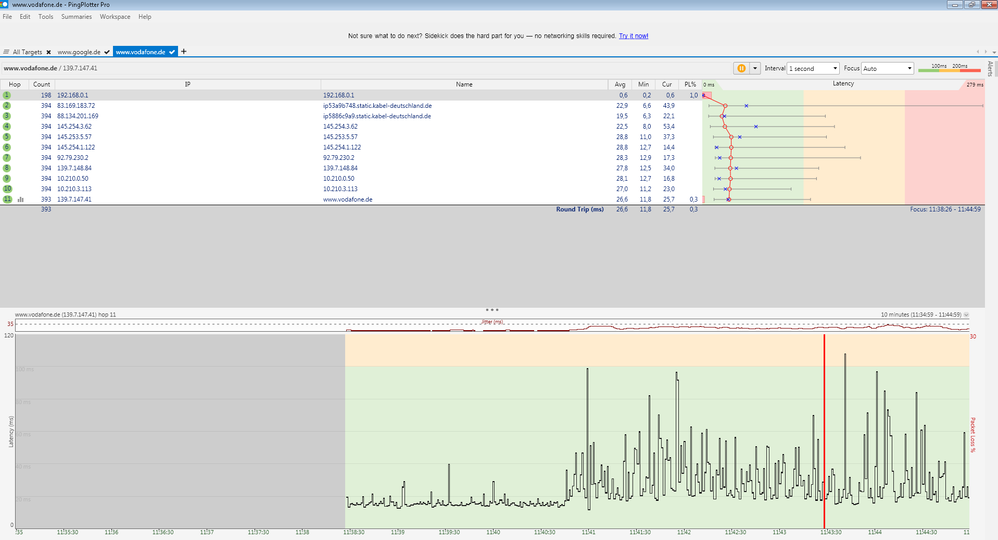Screen dimensions: 998x540
Task: Open the Tools menu
Action: [x=46, y=17]
